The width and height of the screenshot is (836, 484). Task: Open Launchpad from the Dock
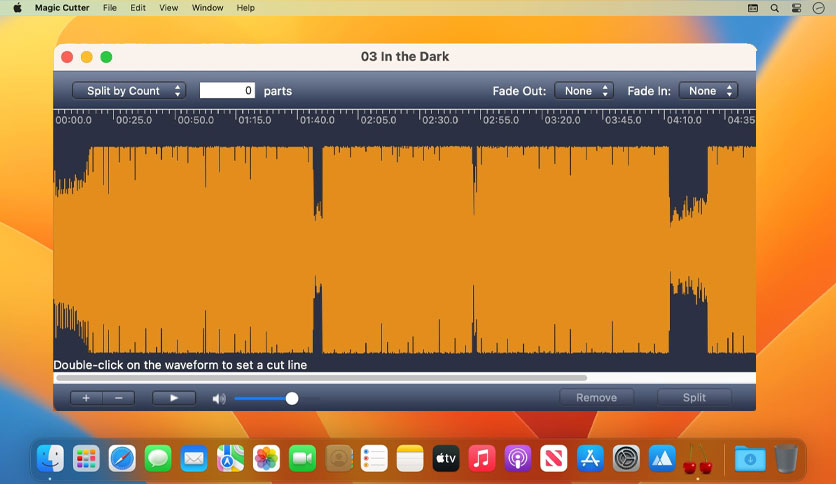tap(86, 458)
